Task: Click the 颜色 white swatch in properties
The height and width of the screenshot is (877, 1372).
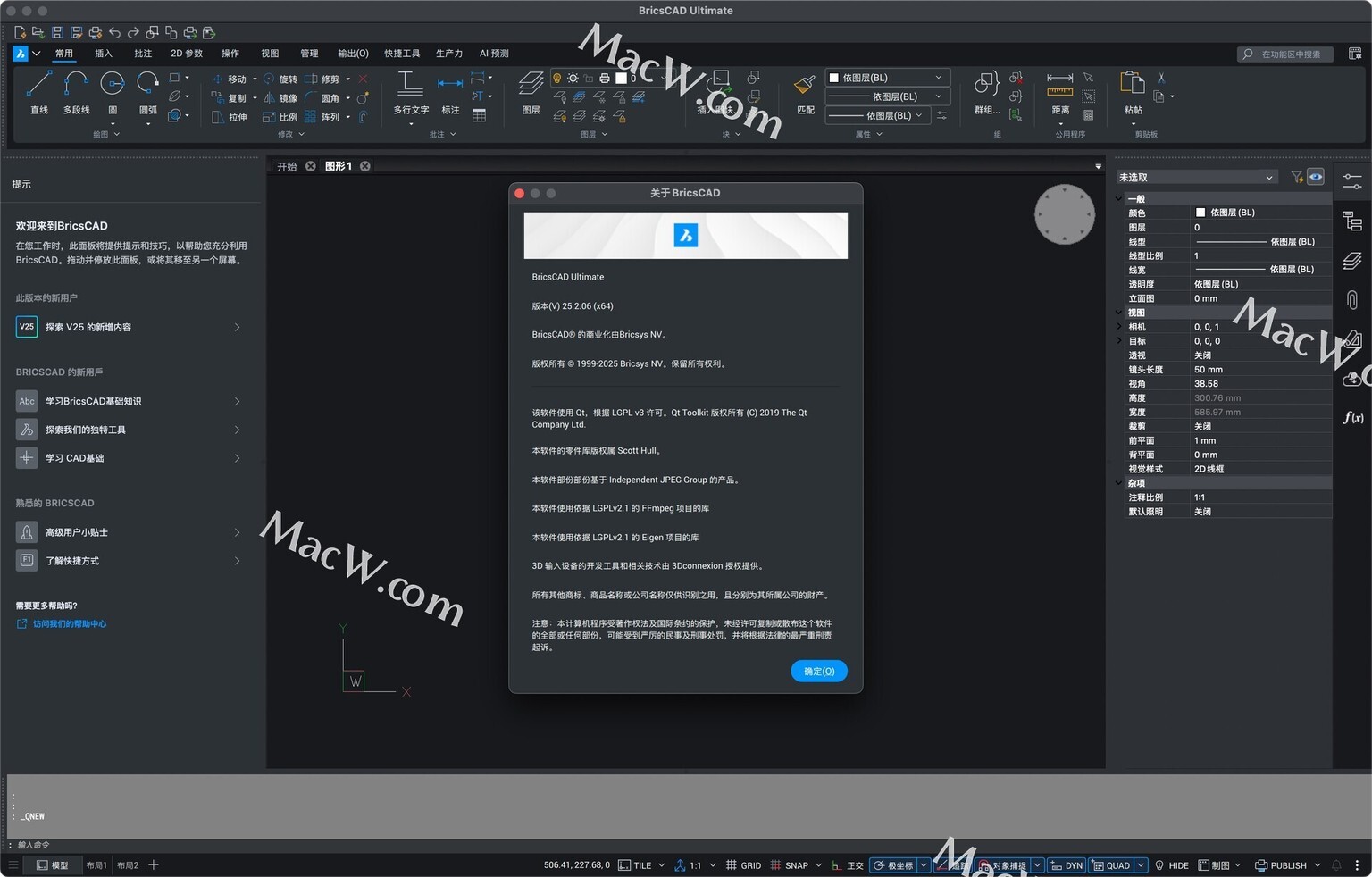Action: (x=1200, y=213)
